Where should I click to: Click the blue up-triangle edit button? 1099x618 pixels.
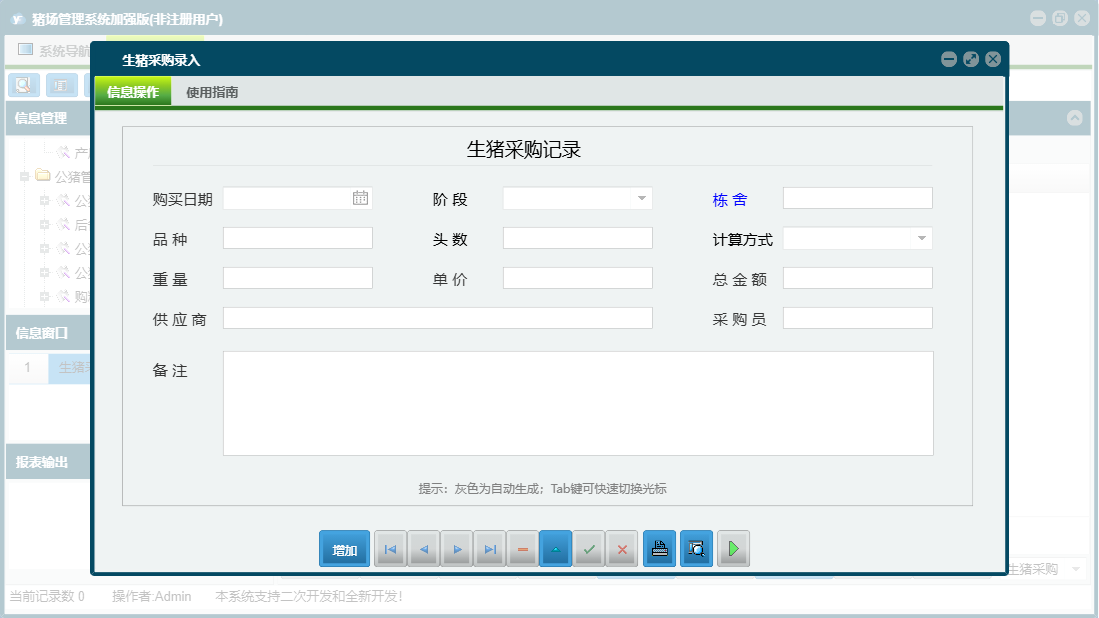click(556, 549)
